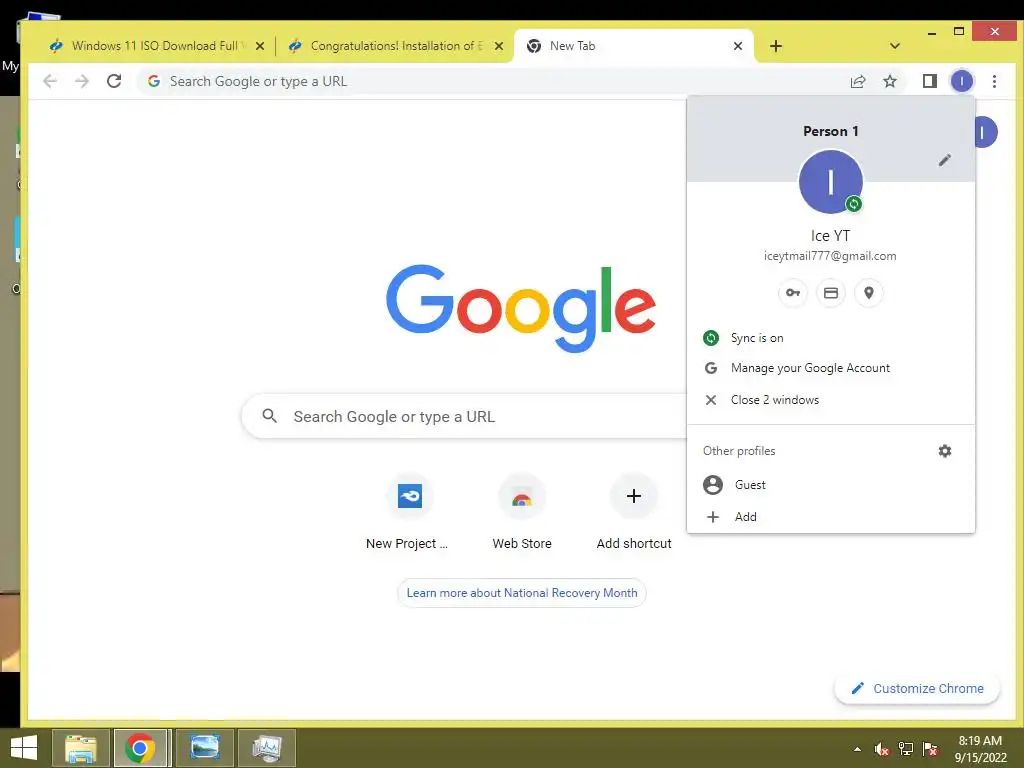Open Chrome three-dot menu
Screen dimensions: 1024x768
994,81
